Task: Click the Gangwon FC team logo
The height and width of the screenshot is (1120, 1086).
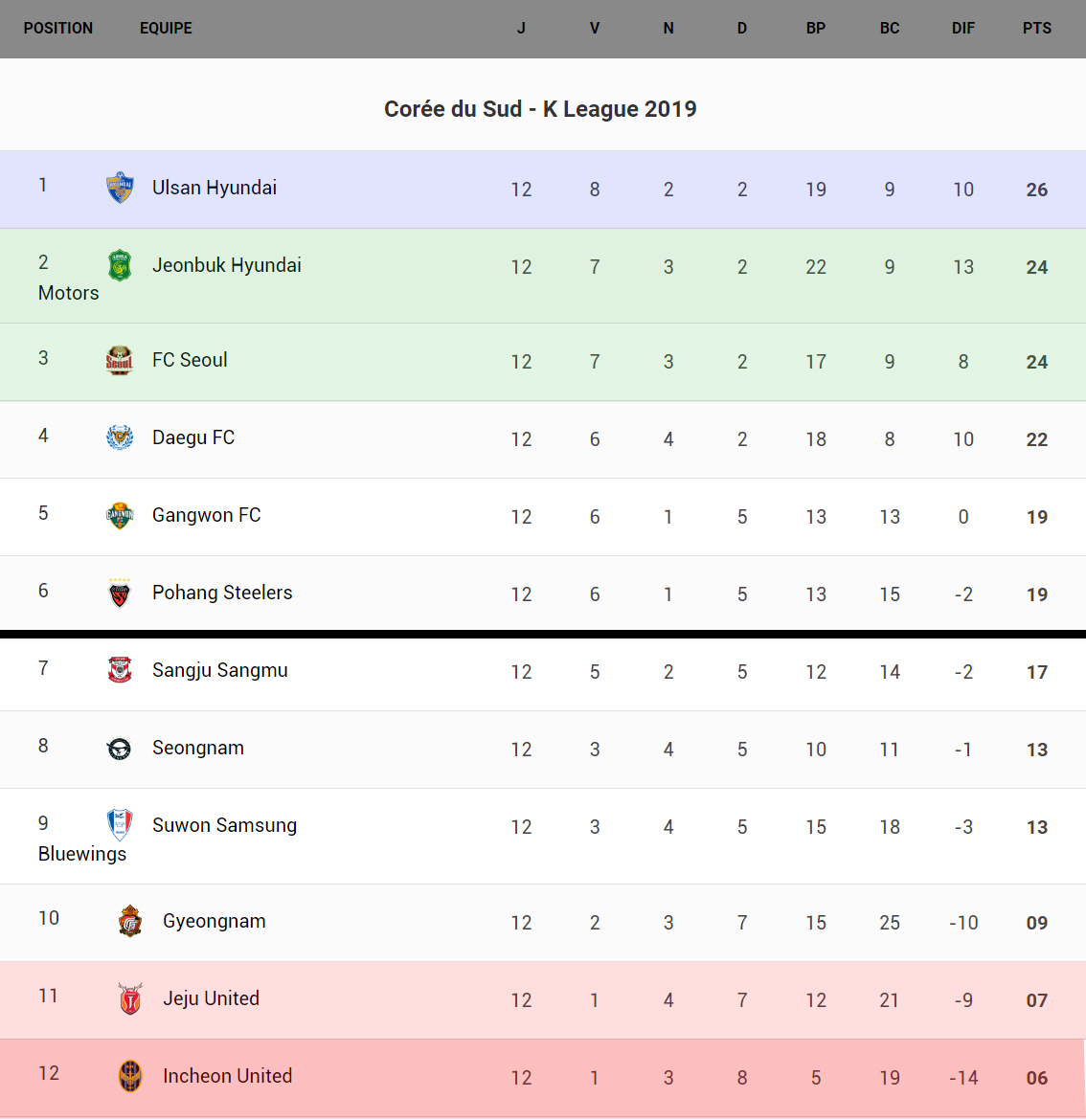Action: click(120, 515)
